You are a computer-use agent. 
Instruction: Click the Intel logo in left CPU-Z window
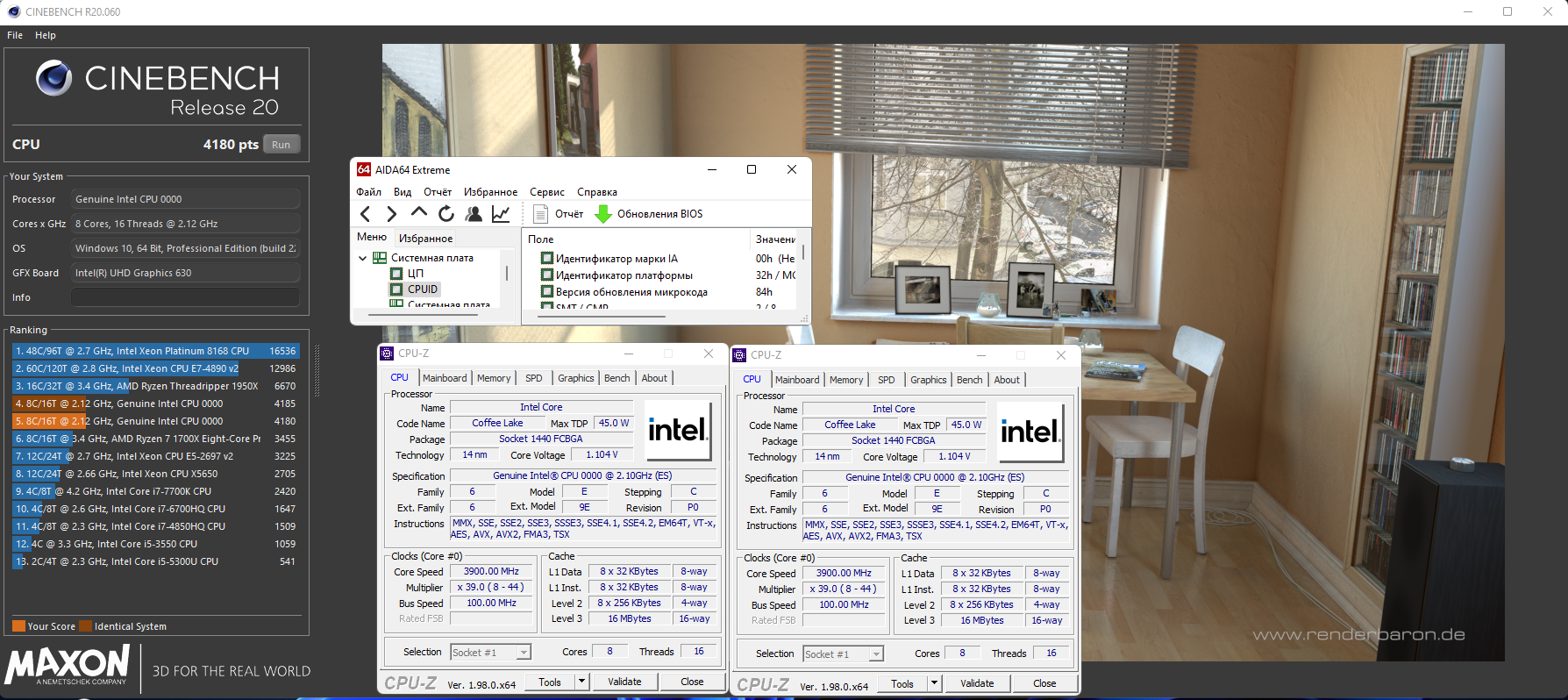(x=678, y=430)
